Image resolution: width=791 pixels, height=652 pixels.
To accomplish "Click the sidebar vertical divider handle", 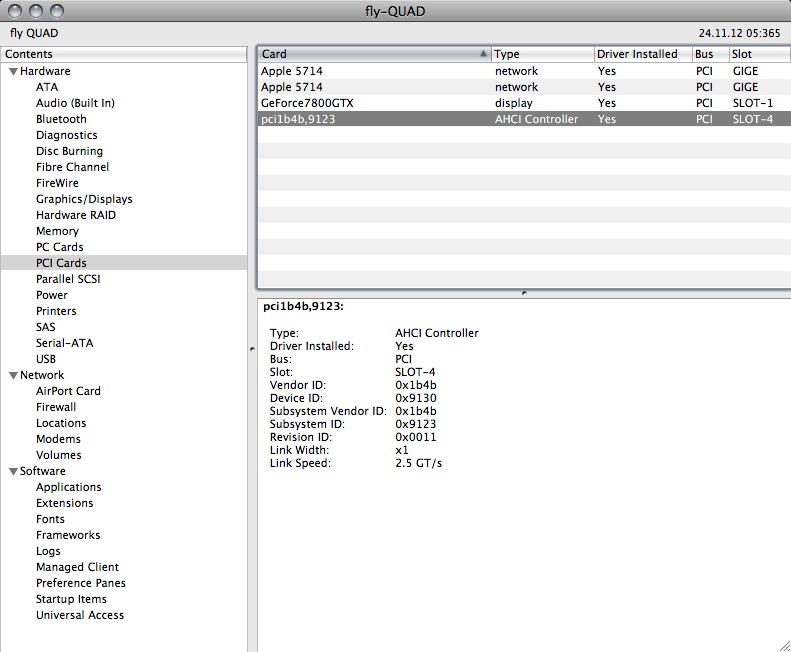I will click(x=251, y=347).
